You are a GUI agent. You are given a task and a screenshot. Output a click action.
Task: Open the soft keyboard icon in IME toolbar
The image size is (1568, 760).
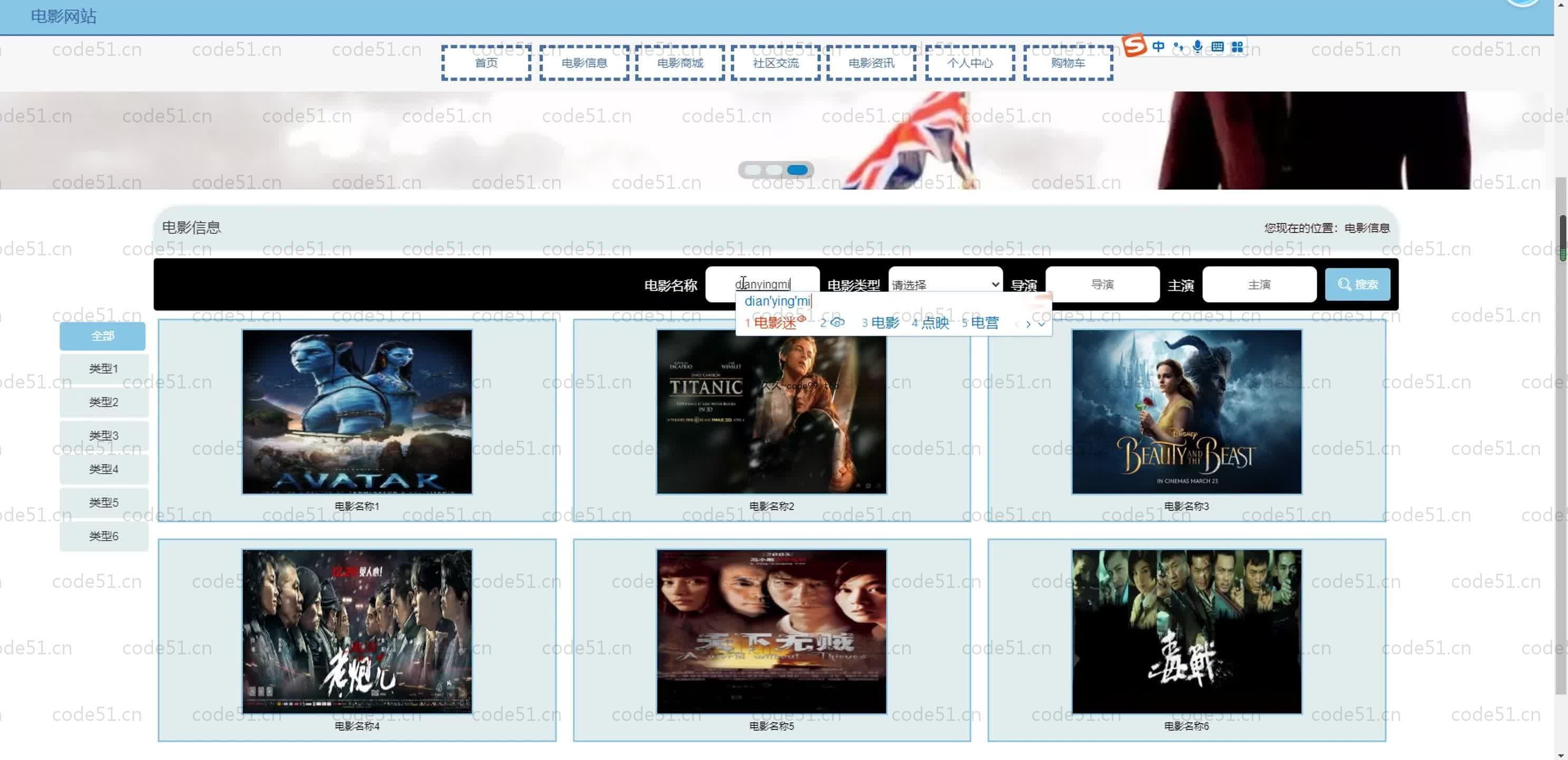1217,47
